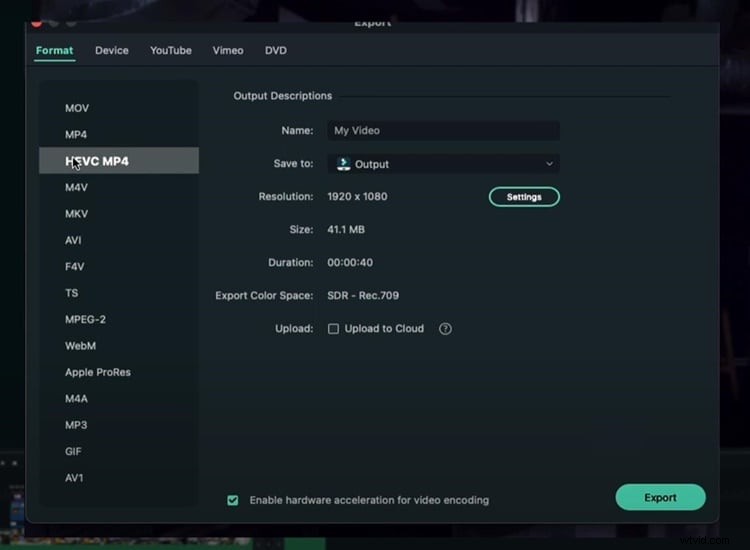Select the MKV format option

click(x=76, y=214)
